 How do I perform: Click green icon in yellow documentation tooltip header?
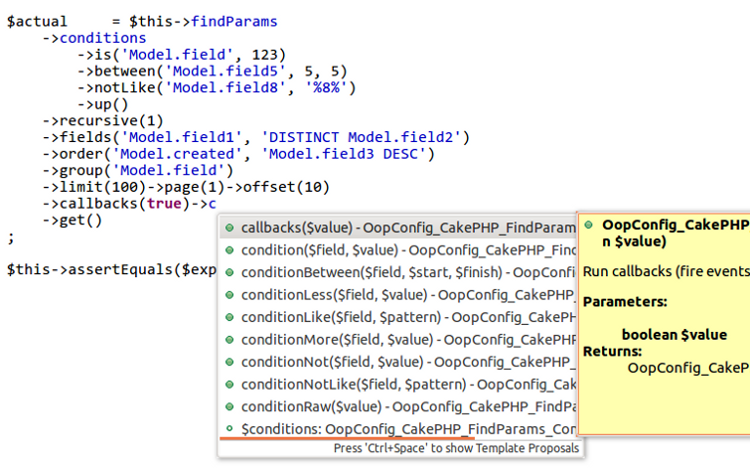point(589,224)
